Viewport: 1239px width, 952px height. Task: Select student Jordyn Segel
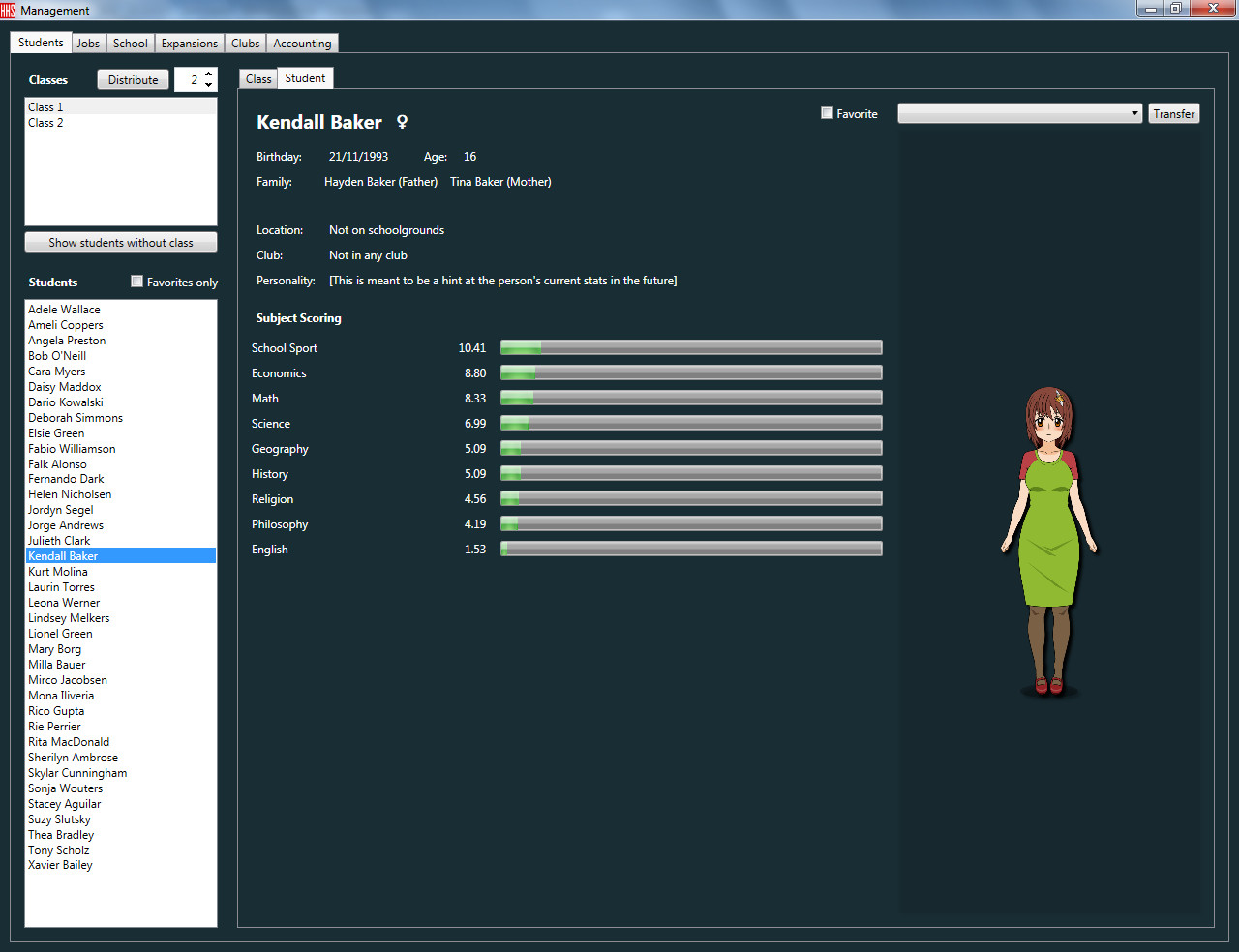click(121, 509)
